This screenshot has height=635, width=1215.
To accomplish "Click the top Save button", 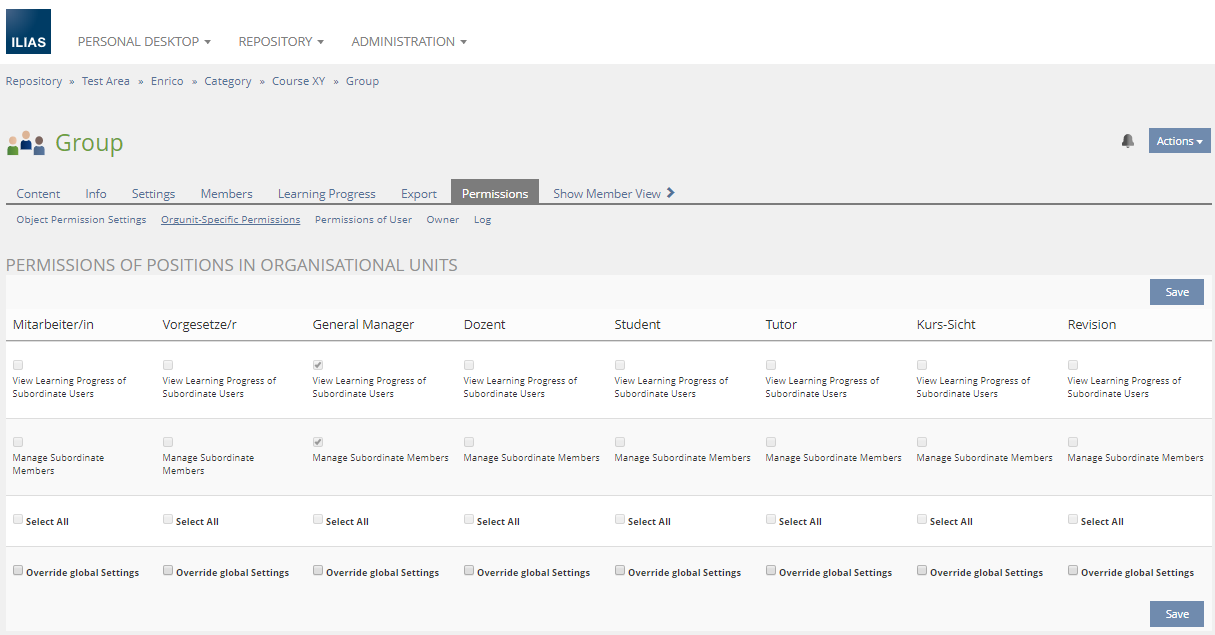I will [x=1176, y=292].
